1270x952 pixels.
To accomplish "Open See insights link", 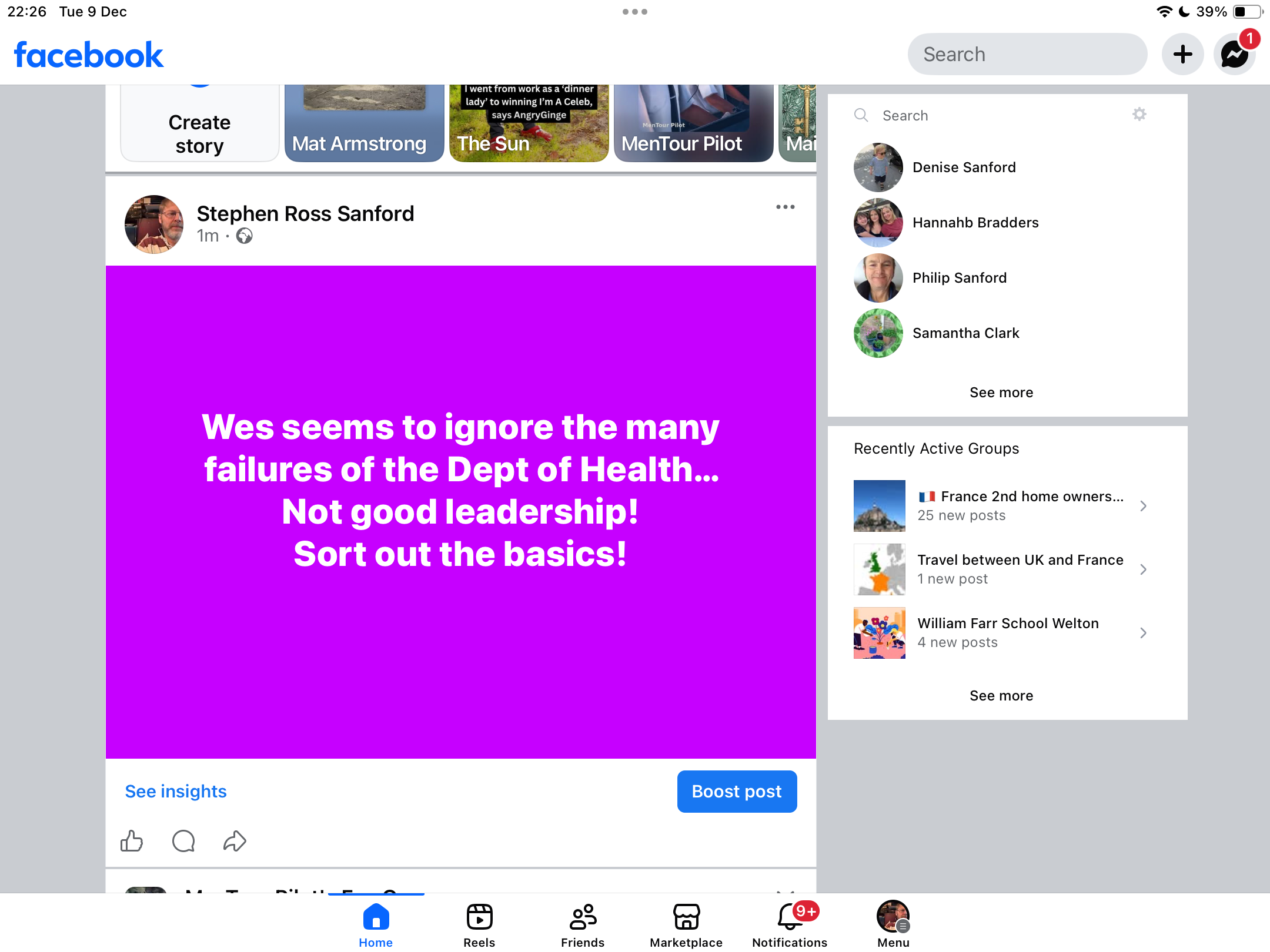I will click(x=176, y=792).
